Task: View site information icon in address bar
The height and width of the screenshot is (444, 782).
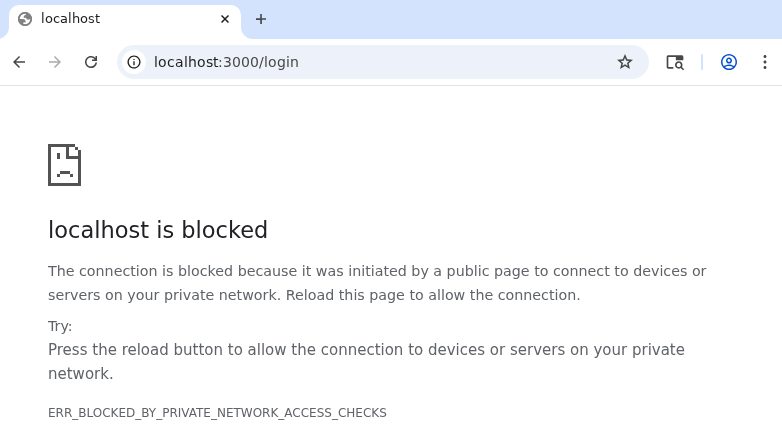Action: [x=134, y=62]
